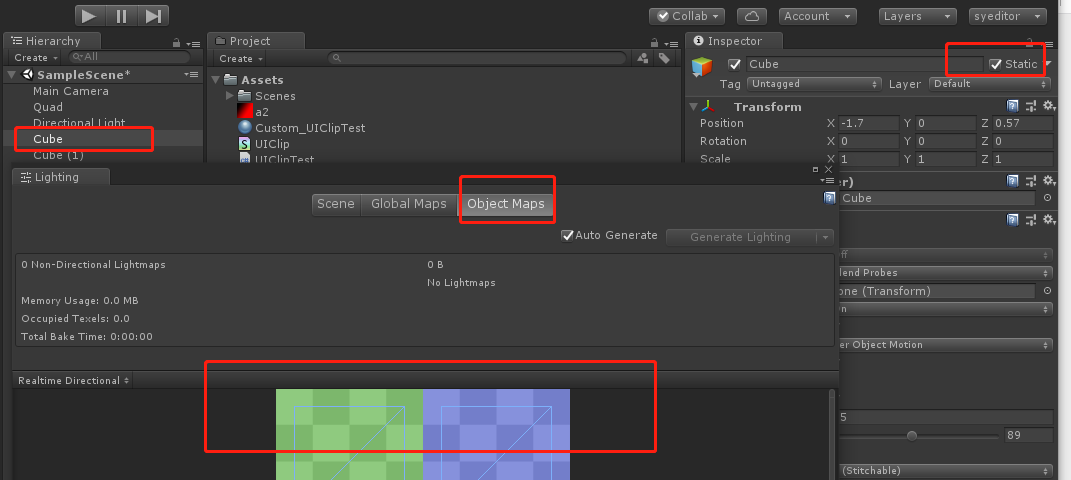Open the Project Create dropdown
The width and height of the screenshot is (1071, 480).
tap(241, 58)
